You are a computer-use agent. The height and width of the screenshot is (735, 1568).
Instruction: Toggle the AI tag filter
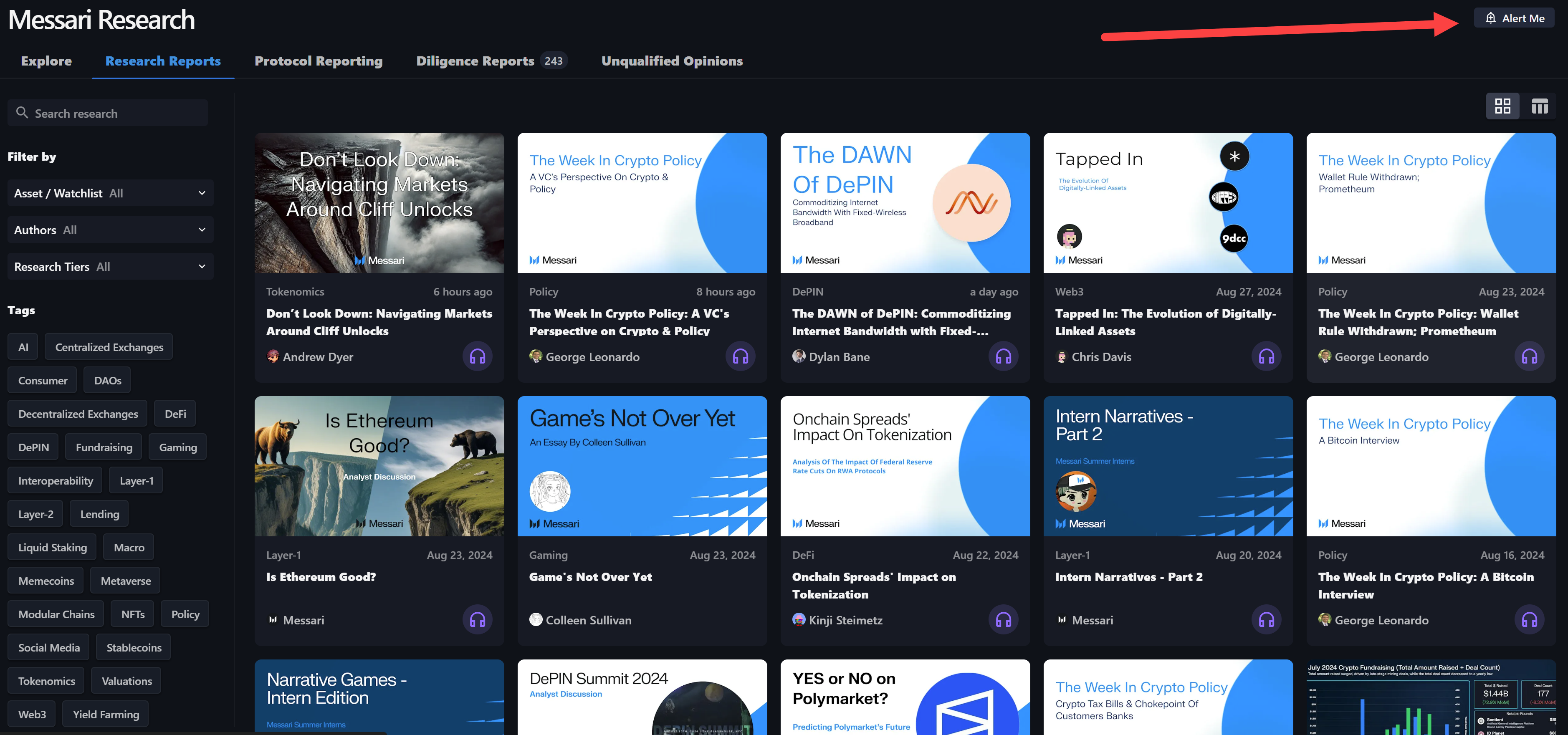(x=23, y=347)
